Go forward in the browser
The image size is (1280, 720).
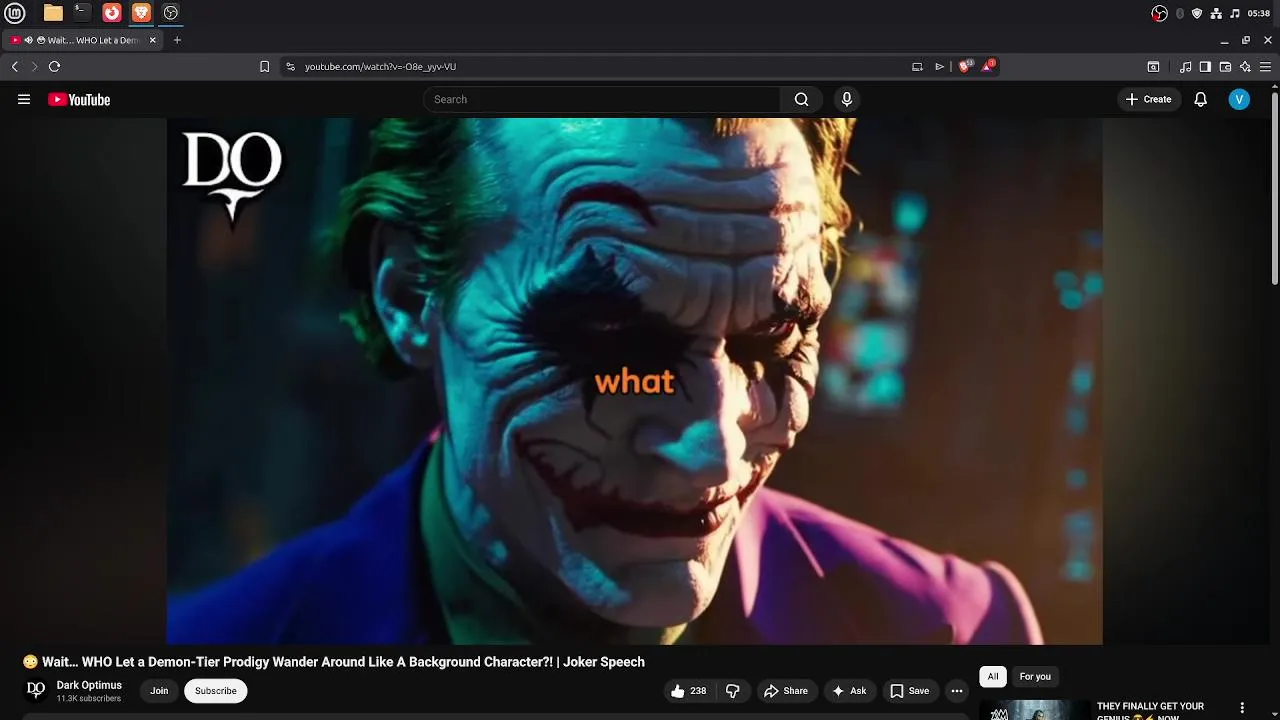coord(34,66)
